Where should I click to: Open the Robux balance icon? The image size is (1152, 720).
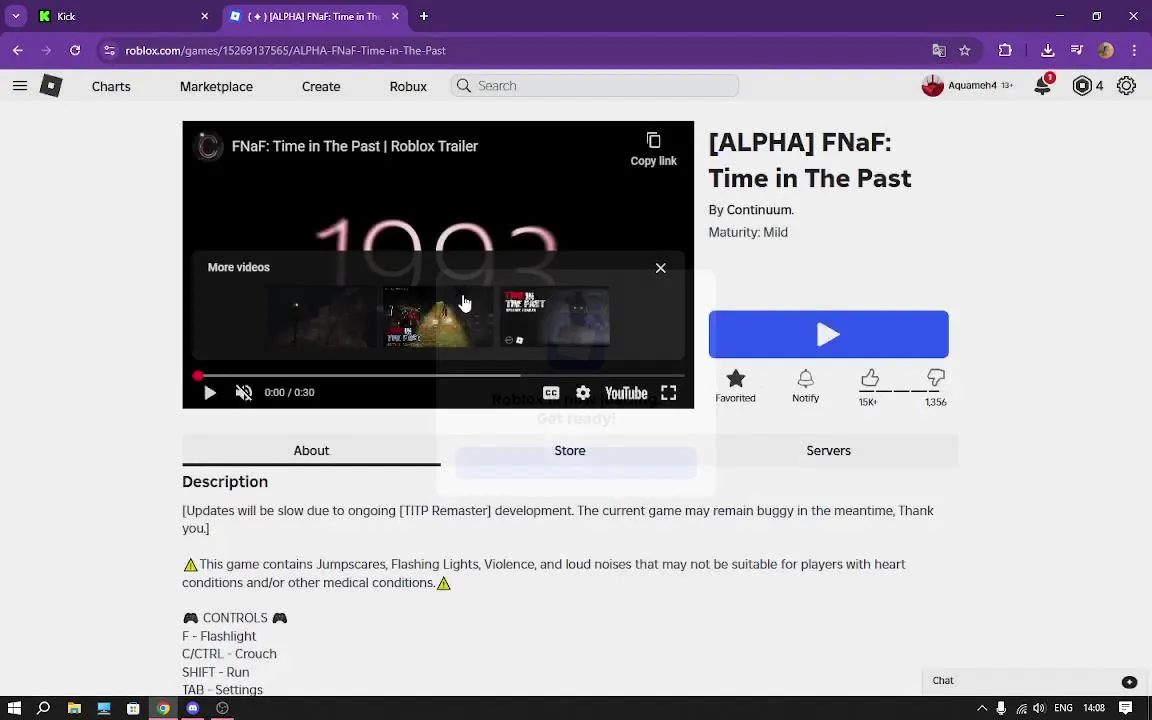(x=1082, y=86)
